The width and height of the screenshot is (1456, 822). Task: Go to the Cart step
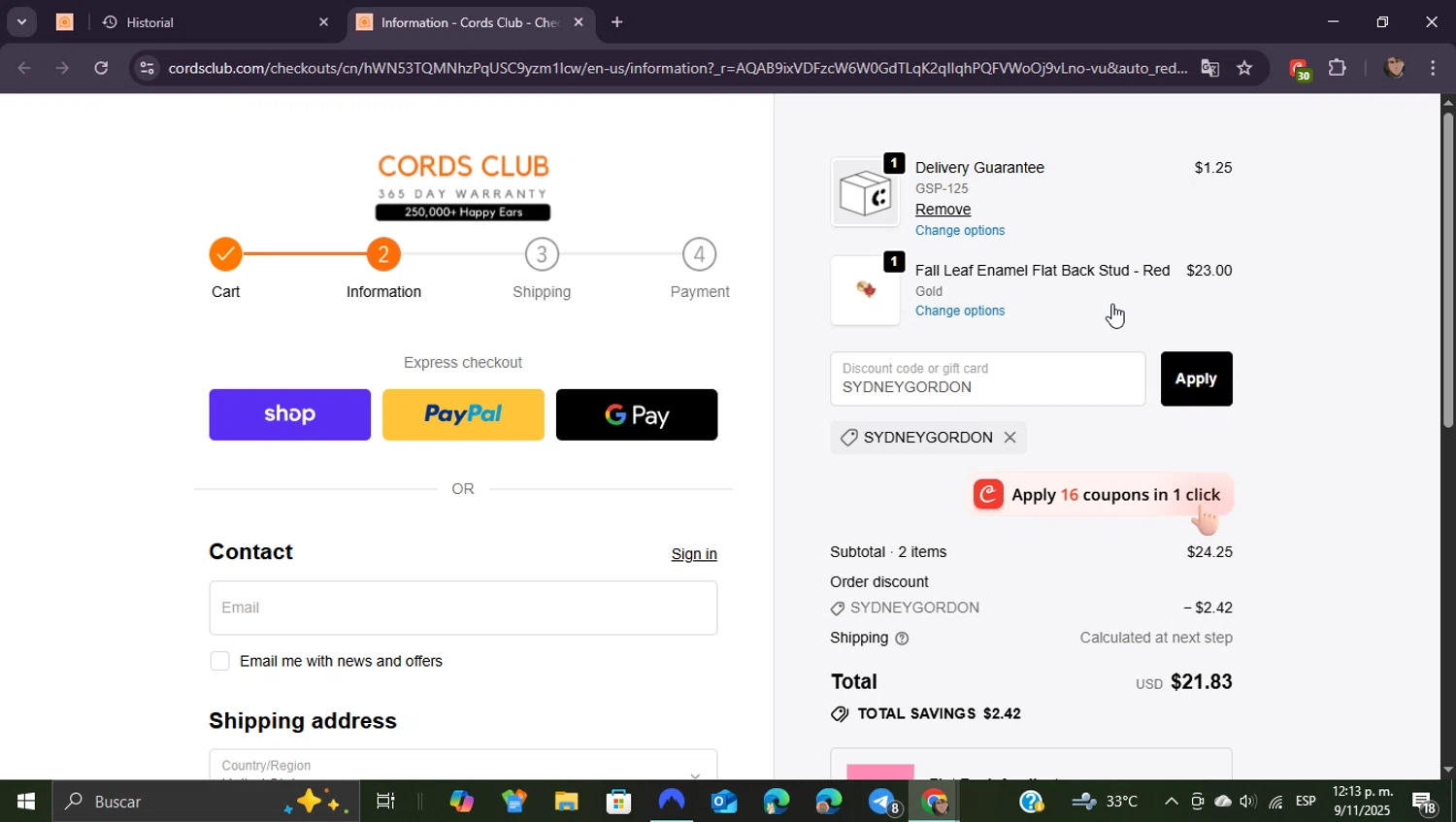225,254
